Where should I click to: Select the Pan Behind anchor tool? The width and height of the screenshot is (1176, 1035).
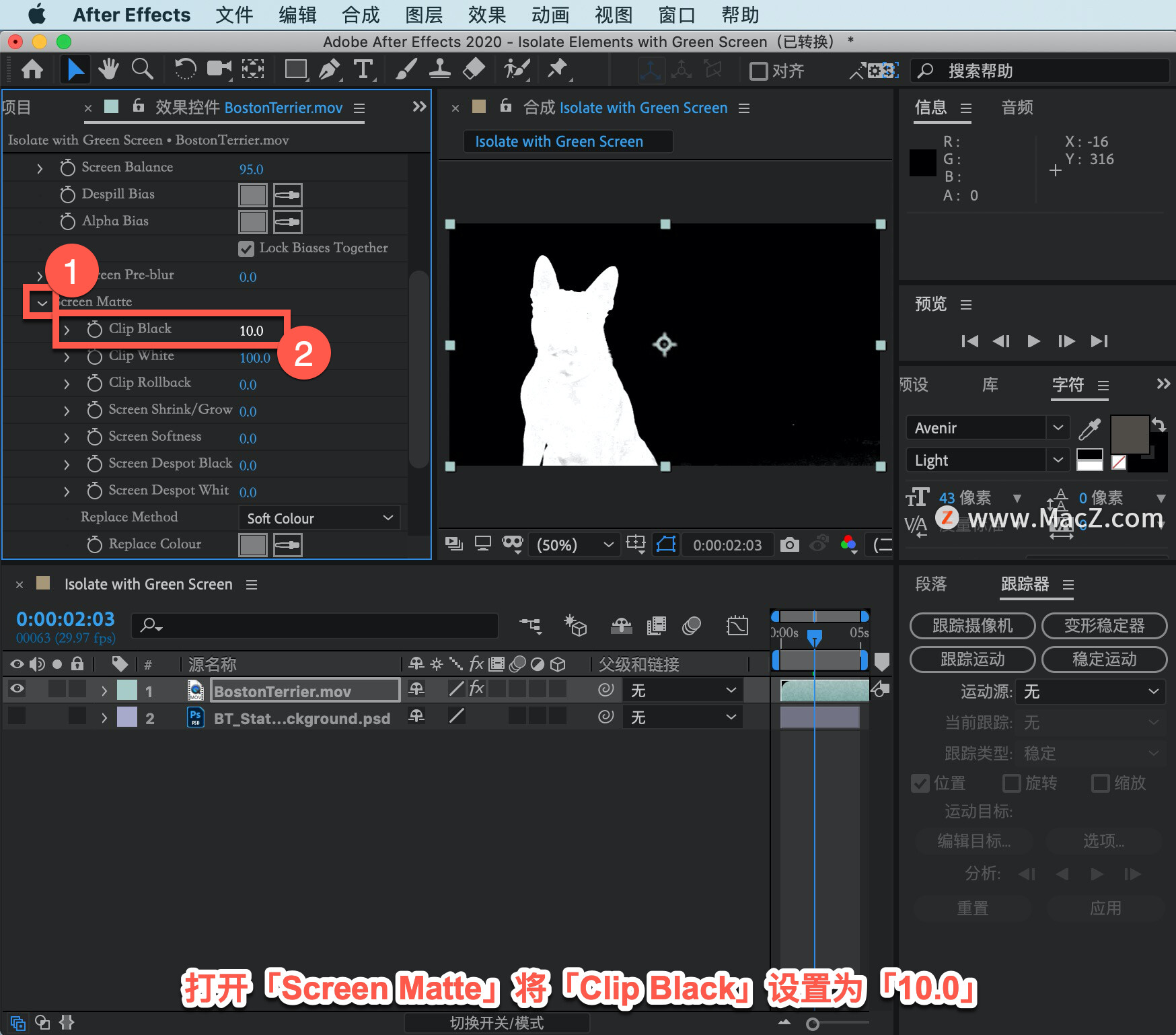pos(253,69)
